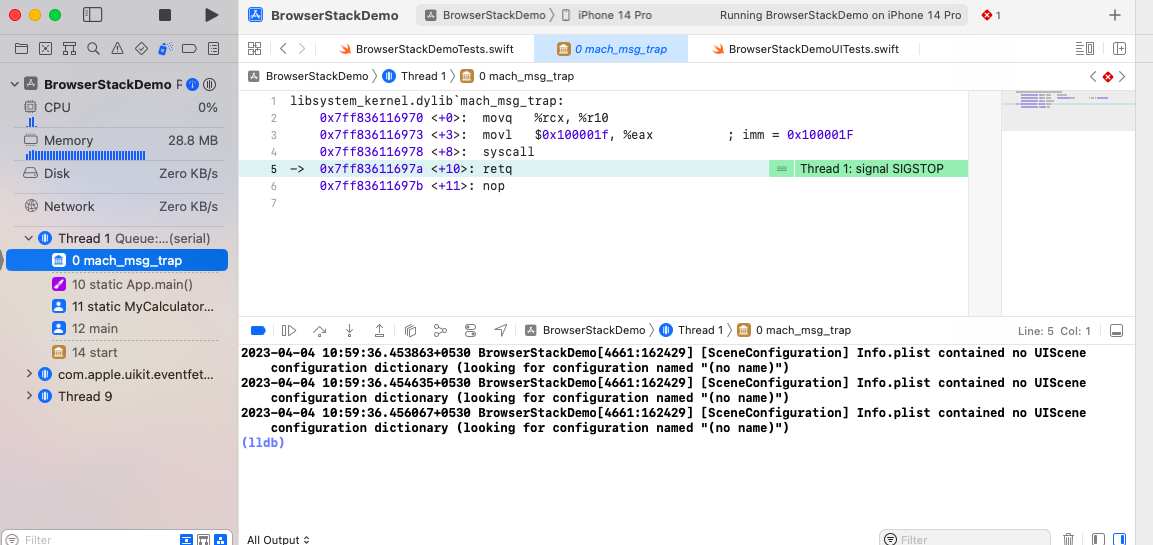1153x545 pixels.
Task: Go back in editor history
Action: (x=283, y=49)
